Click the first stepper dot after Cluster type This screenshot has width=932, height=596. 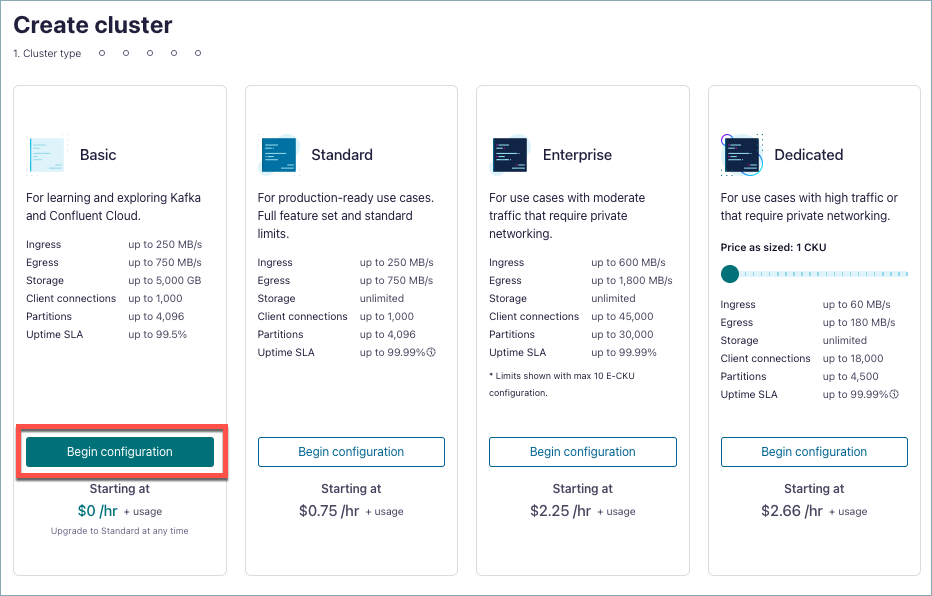[x=101, y=54]
